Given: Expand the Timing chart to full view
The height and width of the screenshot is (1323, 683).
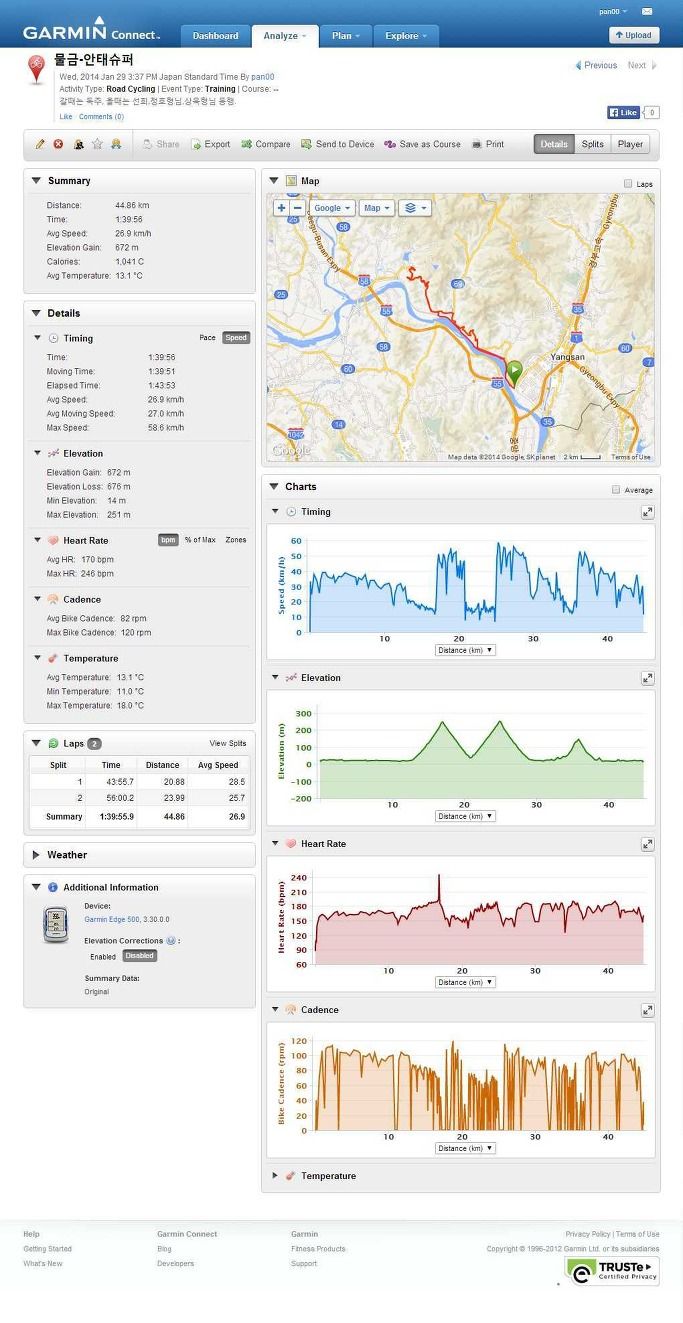Looking at the screenshot, I should (x=647, y=512).
